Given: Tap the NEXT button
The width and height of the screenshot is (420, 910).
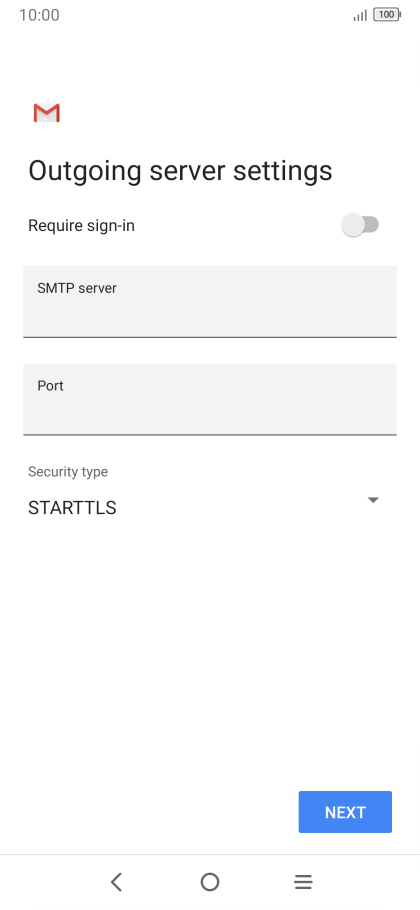Looking at the screenshot, I should pyautogui.click(x=345, y=812).
